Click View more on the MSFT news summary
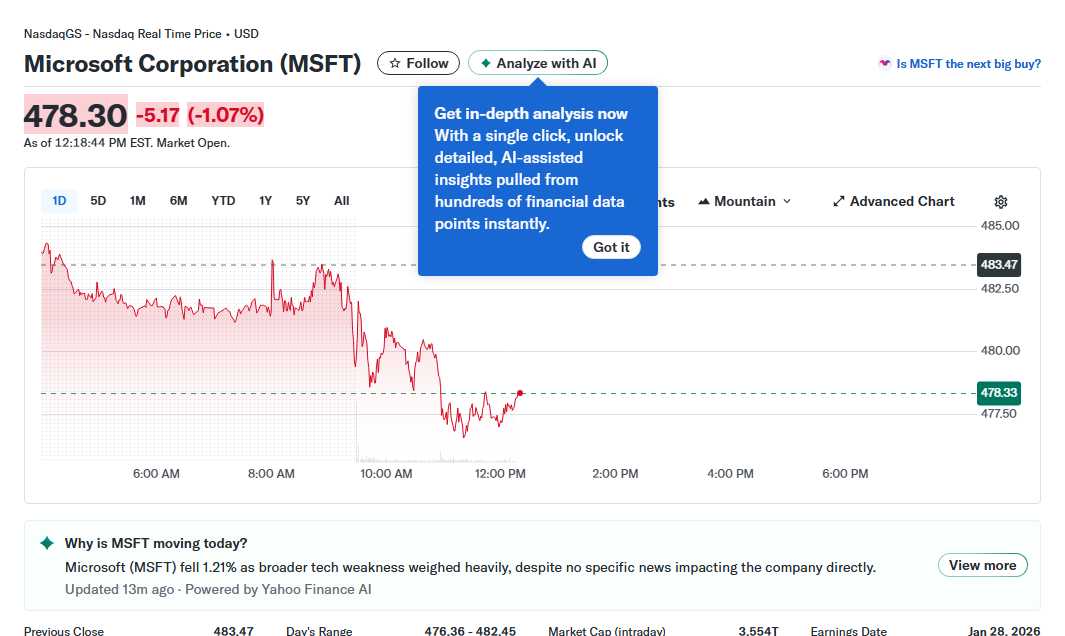Image resolution: width=1065 pixels, height=636 pixels. click(x=982, y=565)
